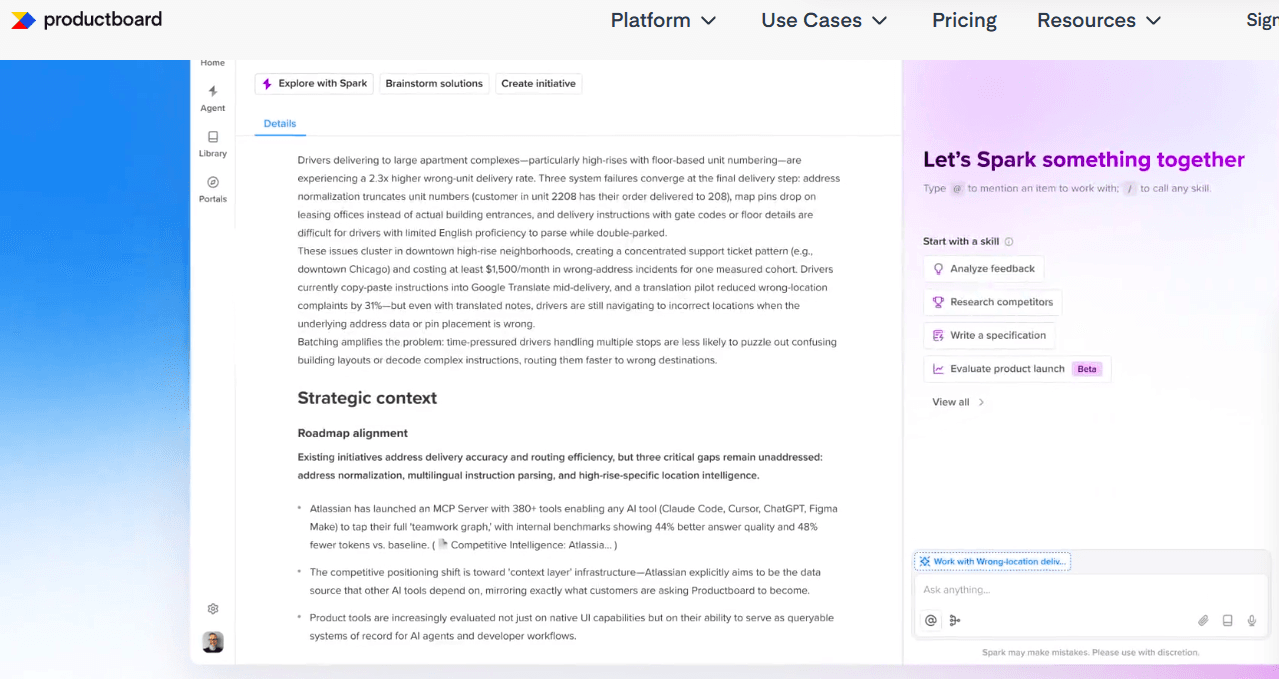The image size is (1279, 679).
Task: Switch to the Details tab
Action: [280, 124]
